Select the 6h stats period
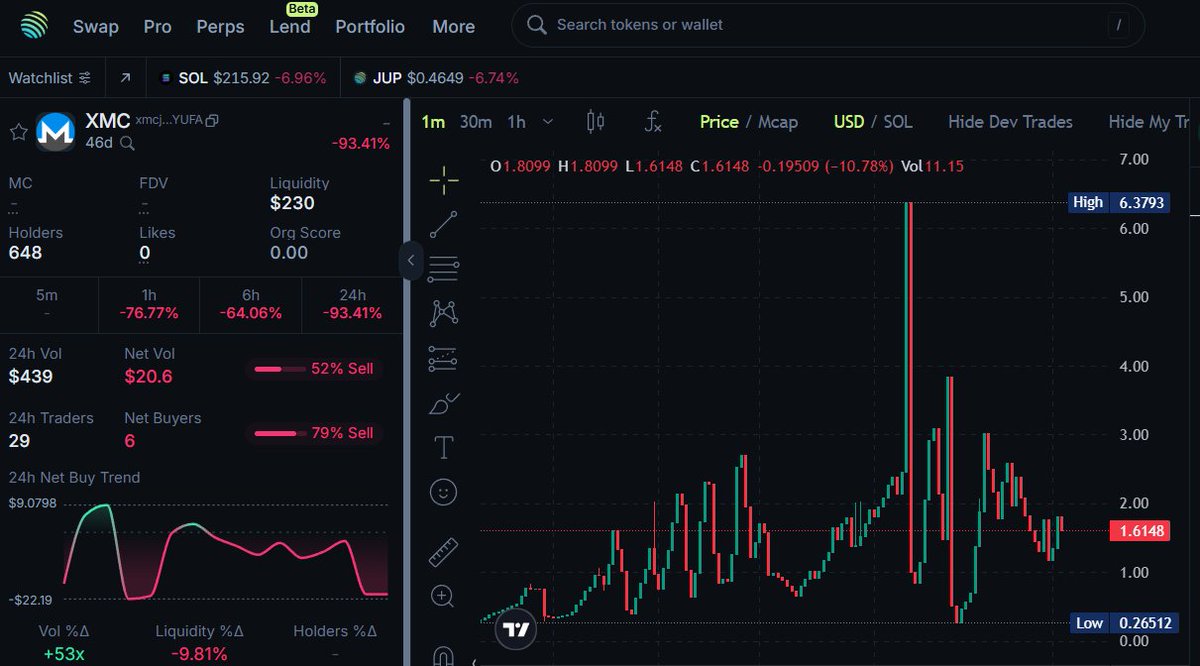Image resolution: width=1200 pixels, height=666 pixels. coord(251,304)
